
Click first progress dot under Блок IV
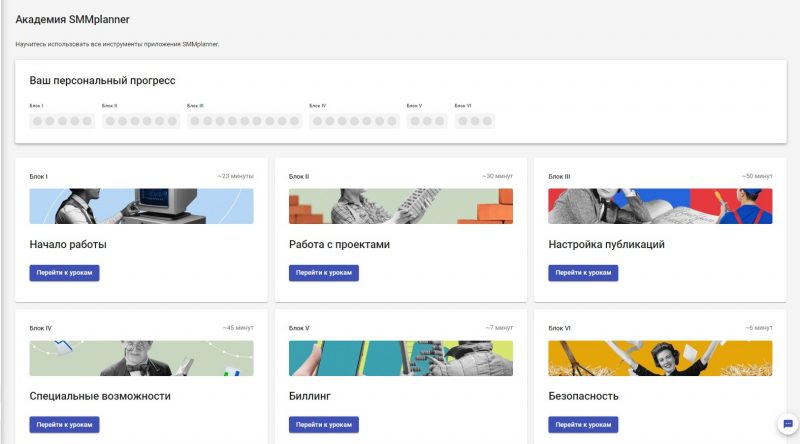click(x=317, y=121)
